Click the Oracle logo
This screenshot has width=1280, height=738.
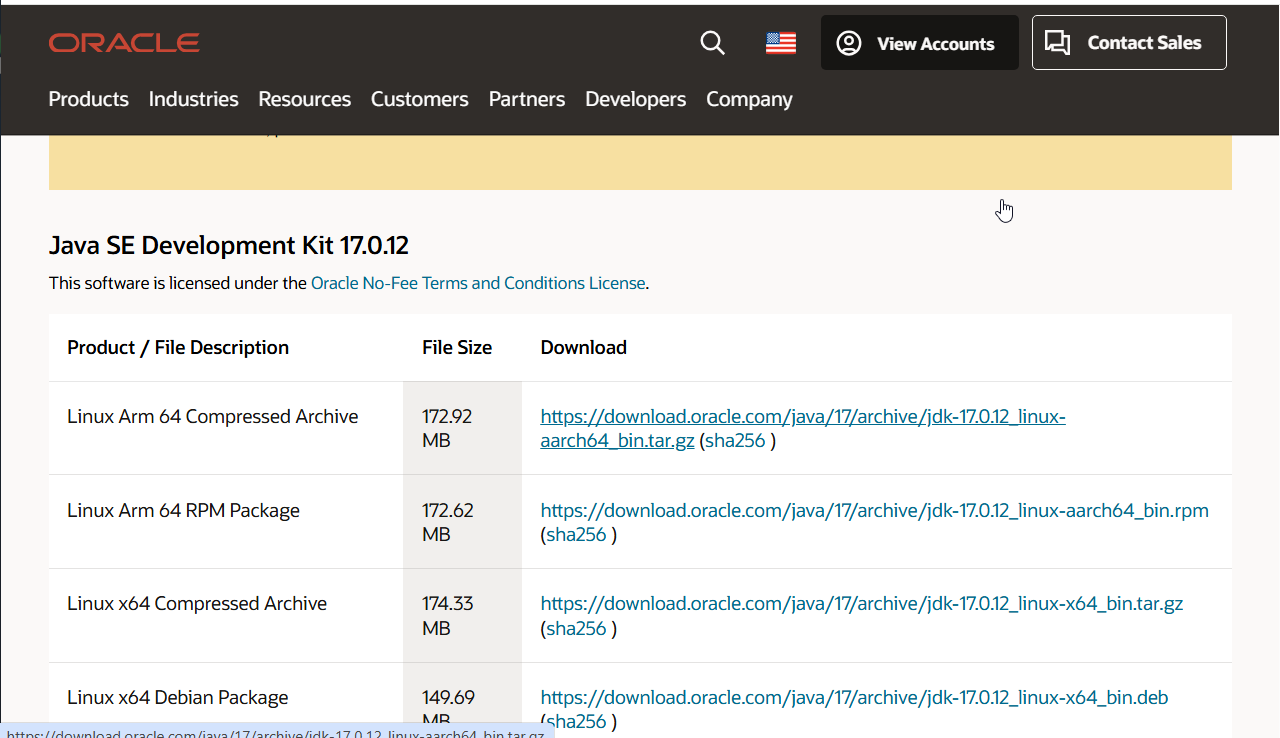coord(124,42)
